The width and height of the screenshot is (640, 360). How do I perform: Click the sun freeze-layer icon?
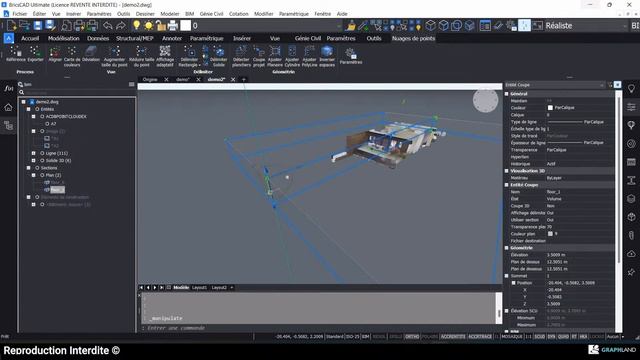click(x=149, y=26)
